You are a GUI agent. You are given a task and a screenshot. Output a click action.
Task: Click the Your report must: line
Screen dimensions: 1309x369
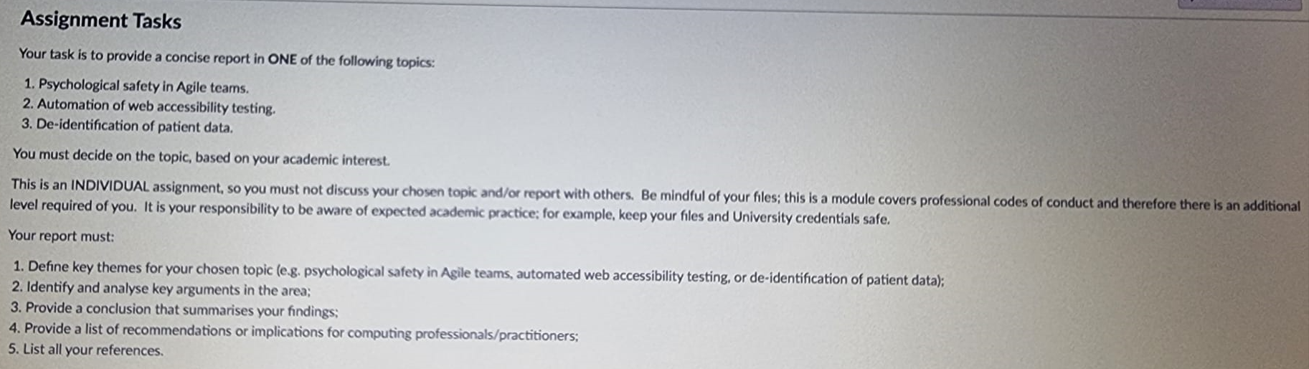[x=61, y=236]
